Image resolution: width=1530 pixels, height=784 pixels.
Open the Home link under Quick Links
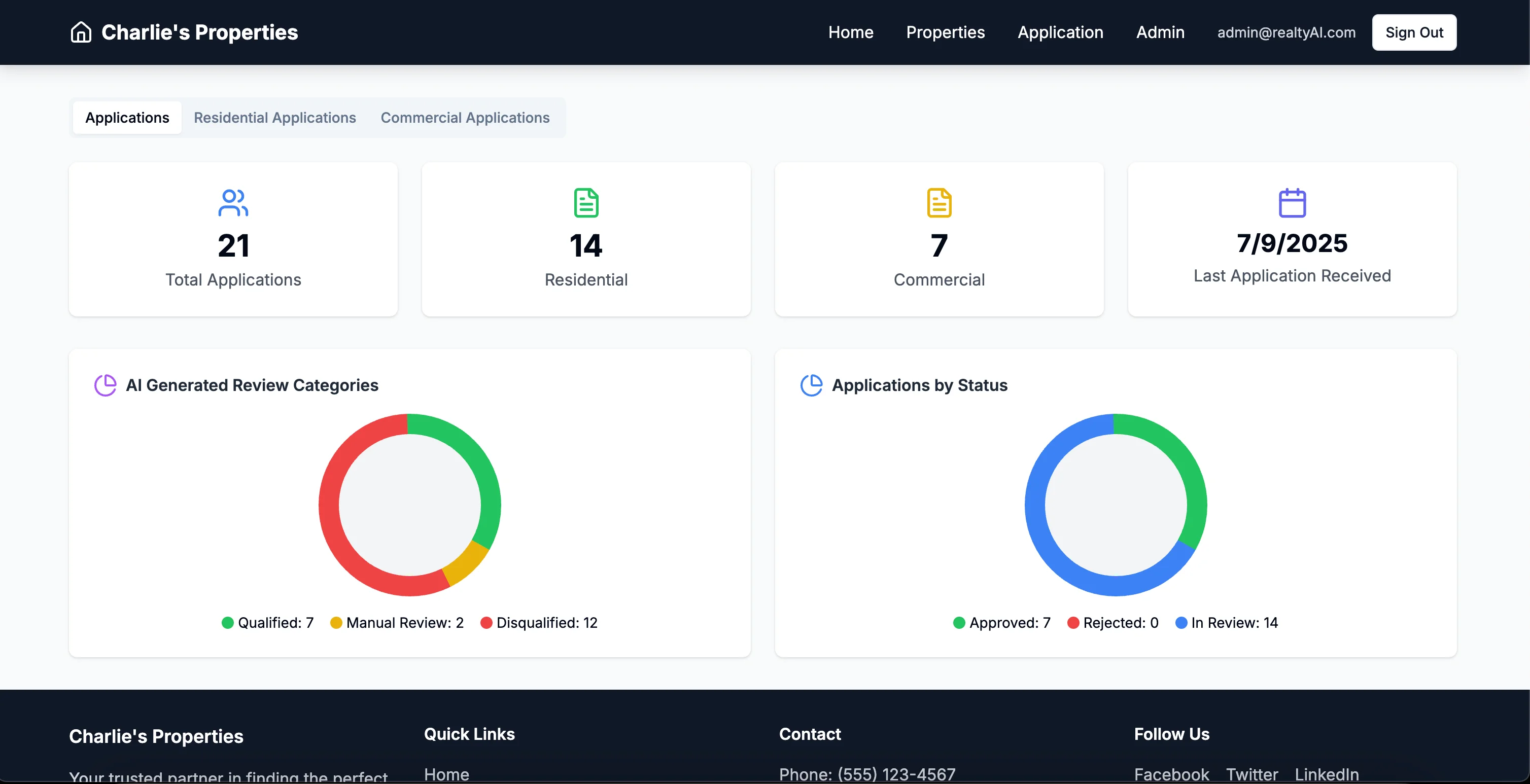[x=446, y=774]
